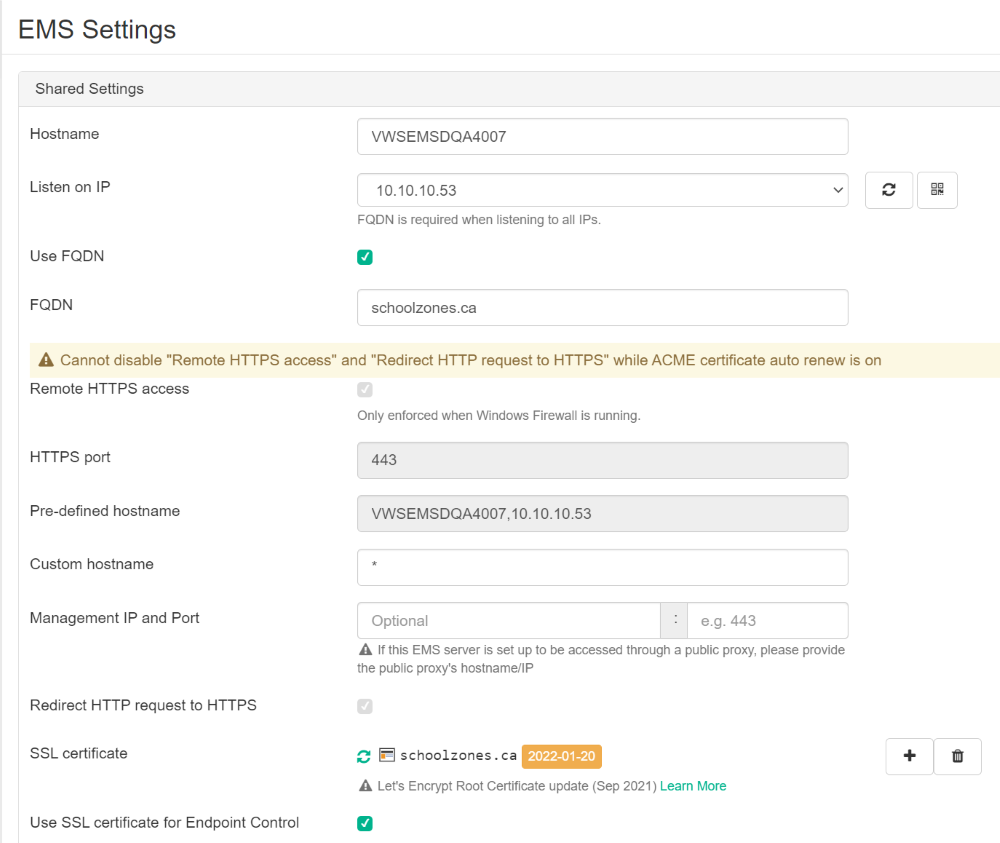Click the 2022-01-20 expiry date badge
The width and height of the screenshot is (1000, 843).
[562, 756]
